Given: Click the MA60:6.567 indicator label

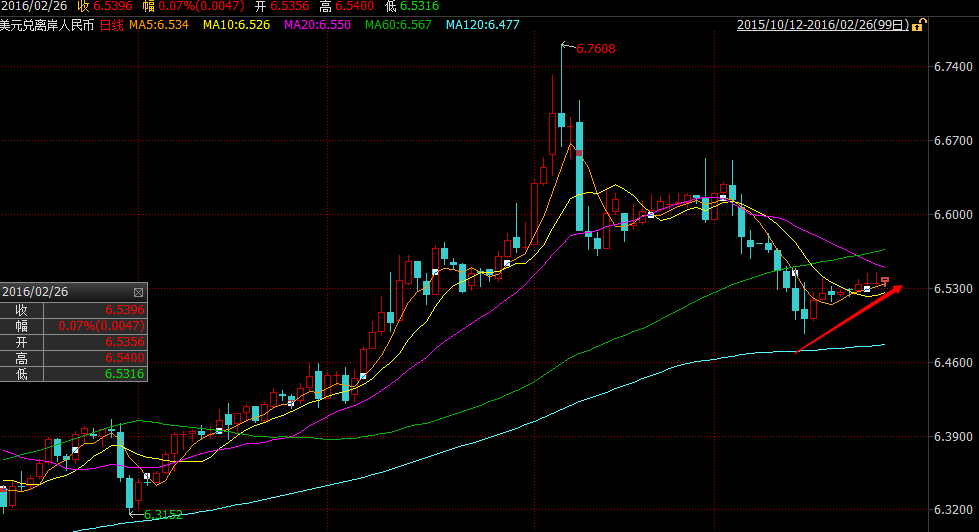Looking at the screenshot, I should pyautogui.click(x=398, y=25).
